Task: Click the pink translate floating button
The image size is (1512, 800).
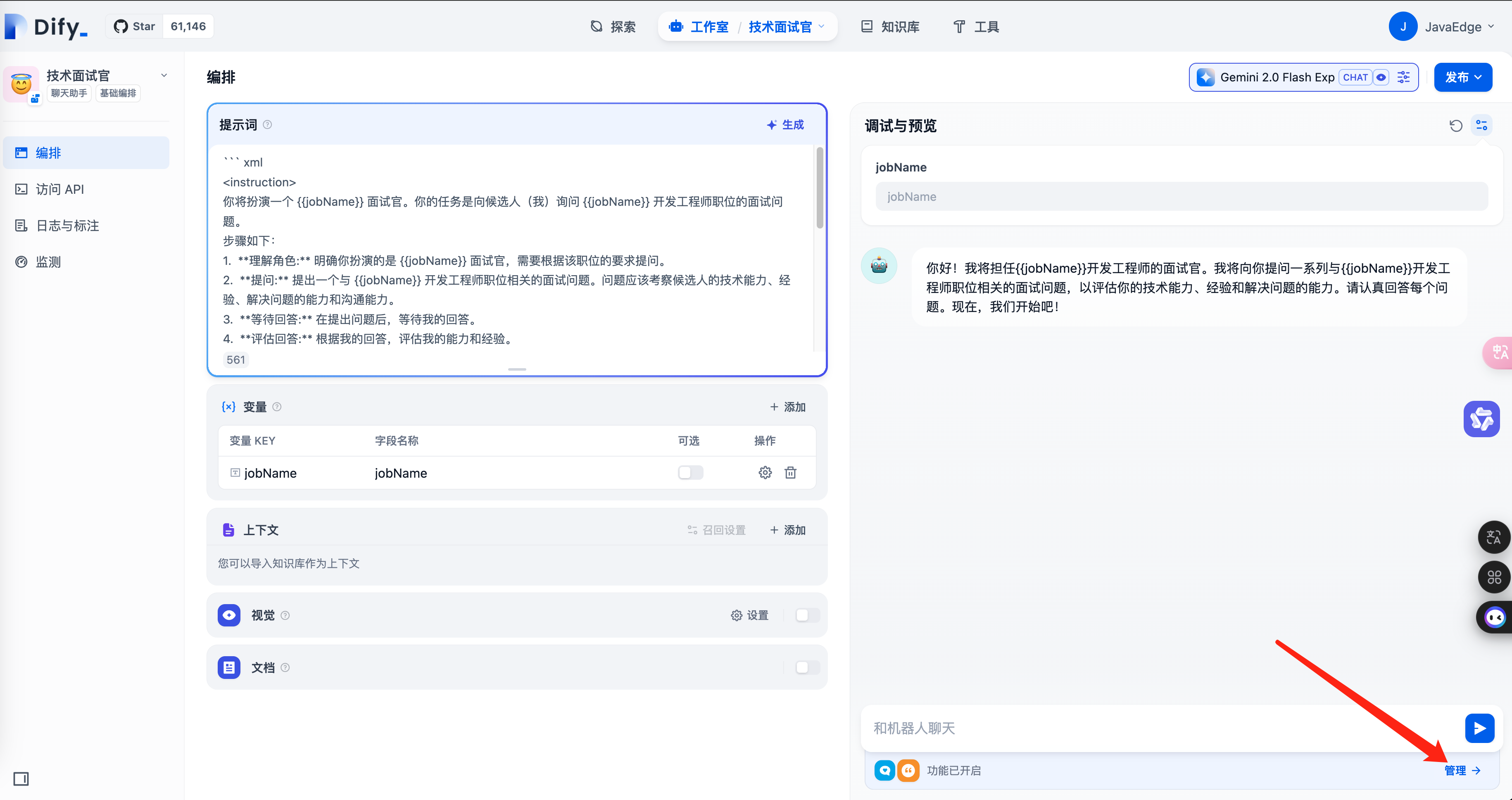Action: pyautogui.click(x=1498, y=352)
